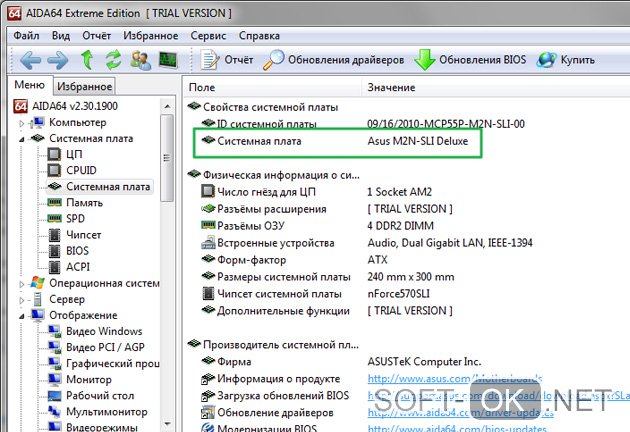Select the Чипсет системной платы row

315,293
